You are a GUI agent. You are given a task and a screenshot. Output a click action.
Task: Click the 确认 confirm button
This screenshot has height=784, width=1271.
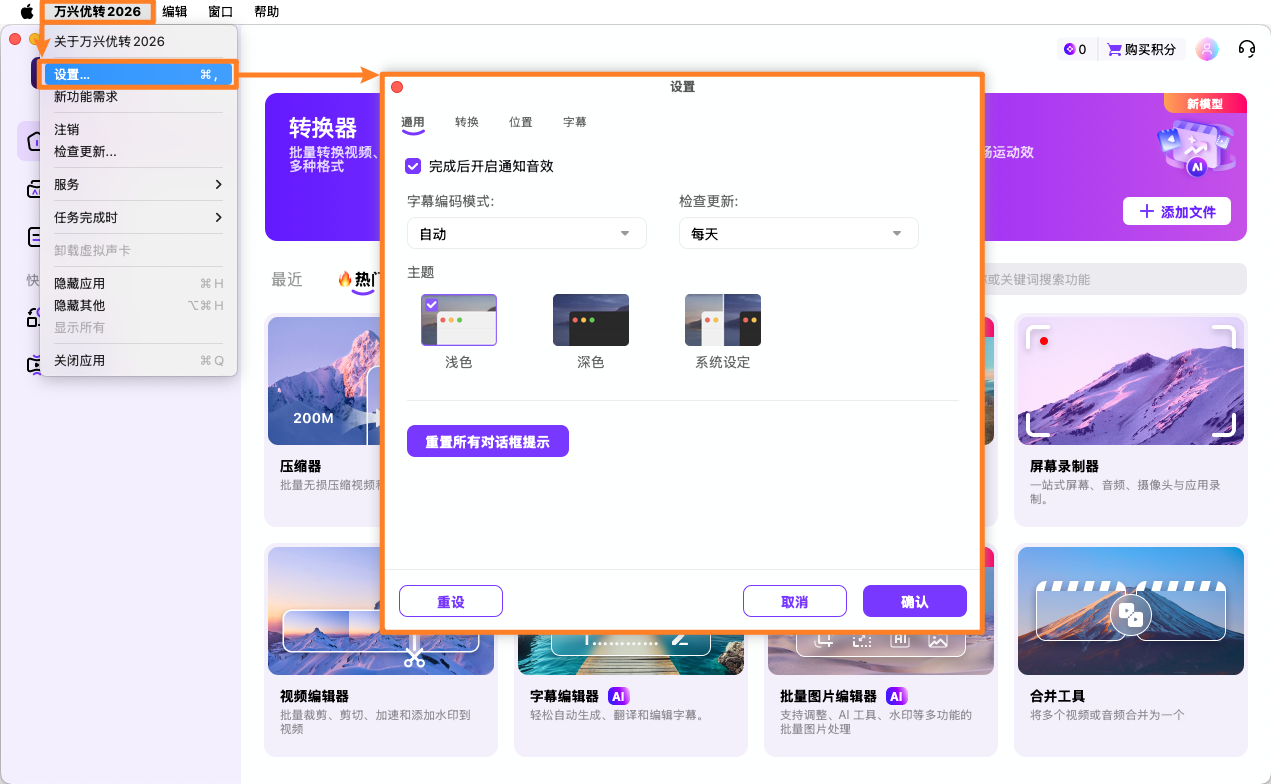[914, 601]
